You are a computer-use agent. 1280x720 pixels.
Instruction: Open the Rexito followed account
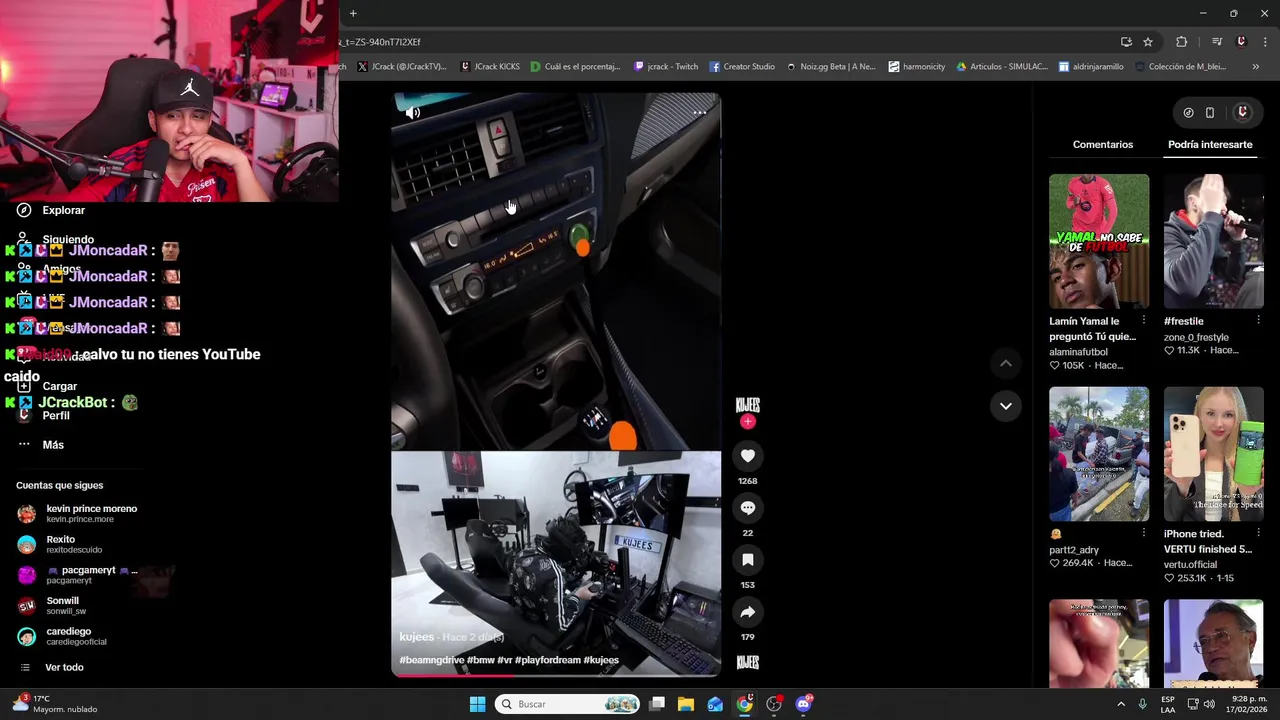click(x=60, y=544)
